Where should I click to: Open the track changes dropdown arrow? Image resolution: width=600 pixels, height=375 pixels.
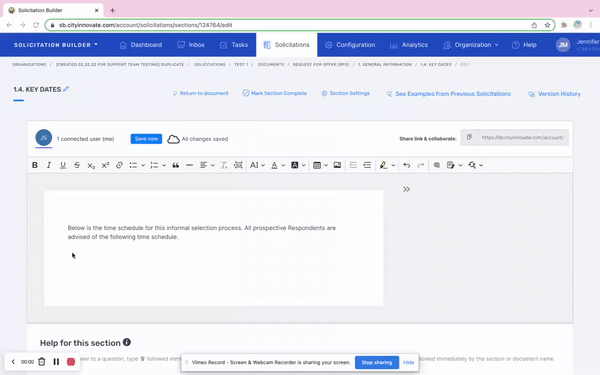(461, 165)
